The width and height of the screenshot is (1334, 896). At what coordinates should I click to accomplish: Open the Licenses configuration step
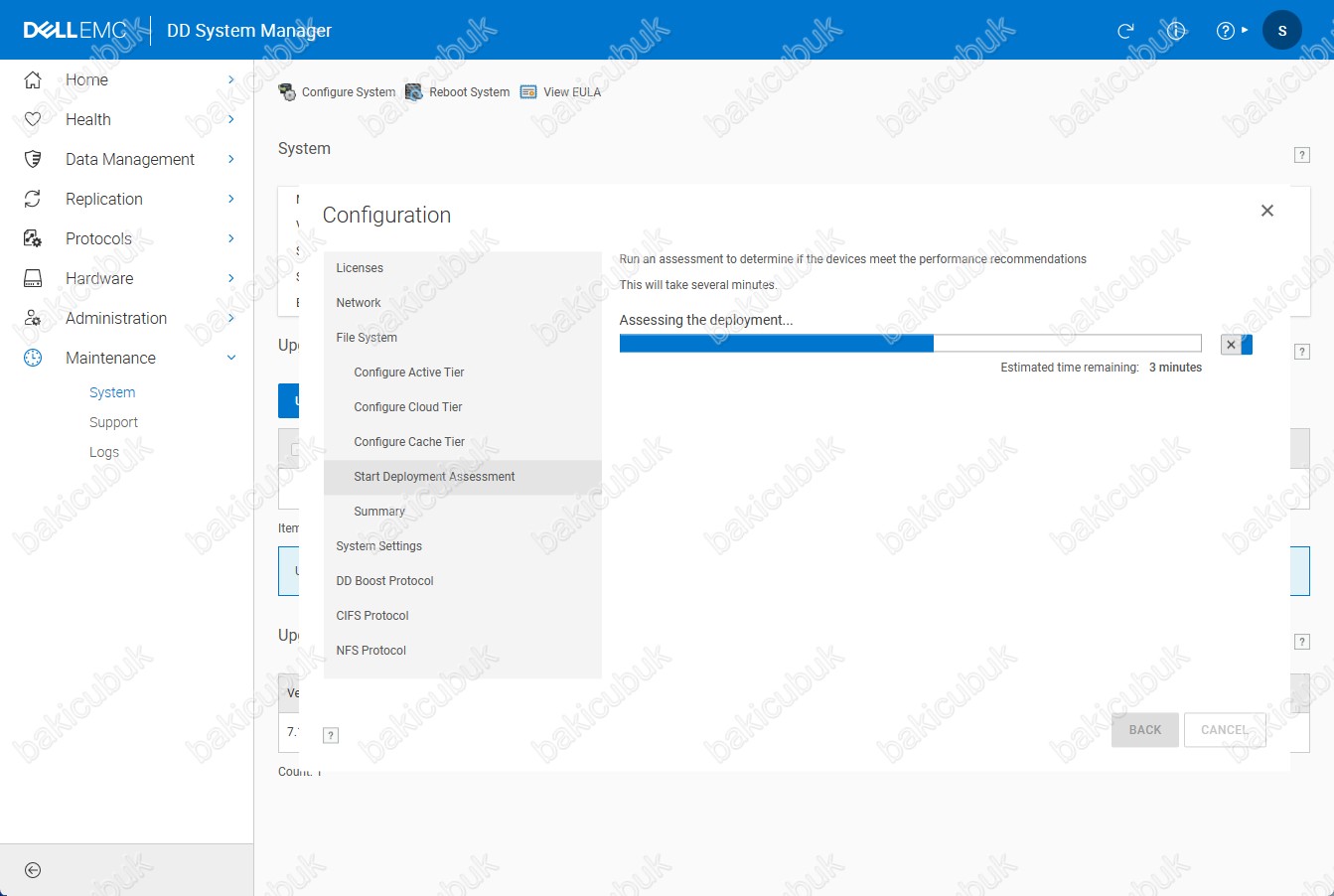point(463,268)
